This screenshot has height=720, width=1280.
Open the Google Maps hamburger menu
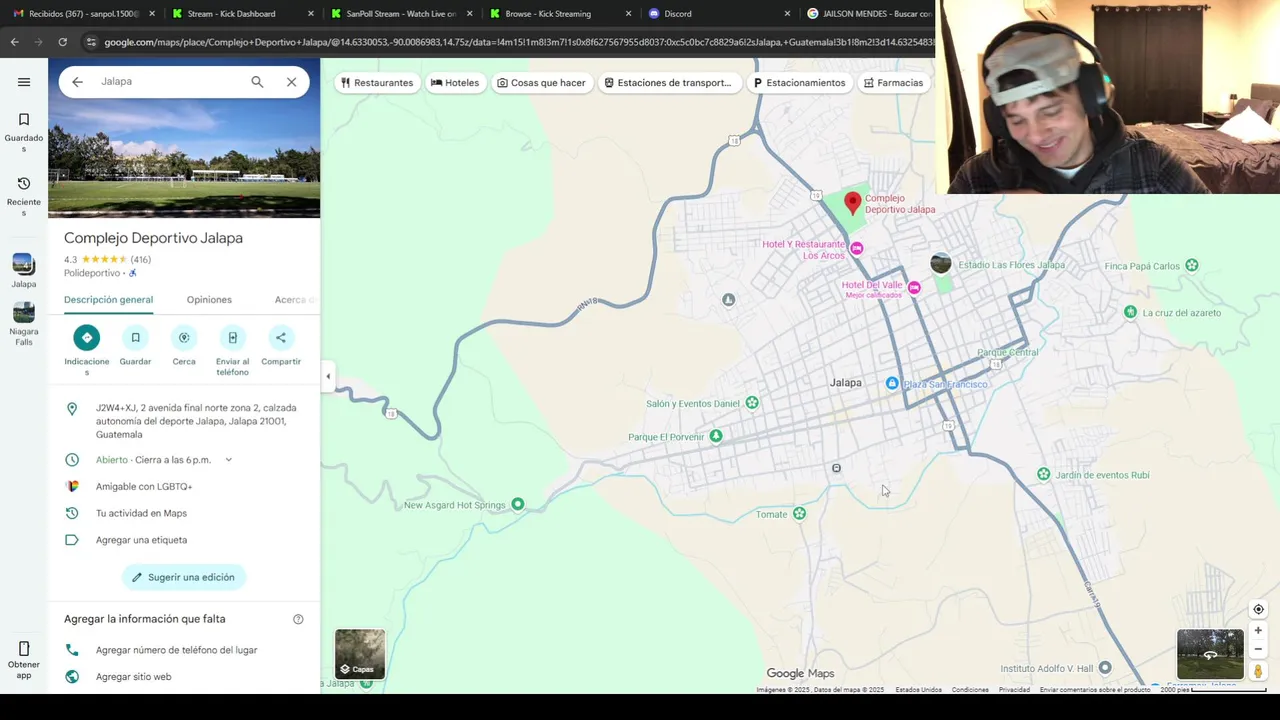click(x=24, y=82)
